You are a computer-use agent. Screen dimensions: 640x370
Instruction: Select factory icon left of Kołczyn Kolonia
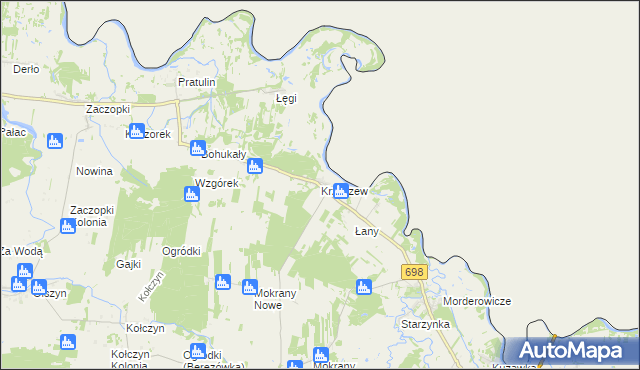pos(68,342)
